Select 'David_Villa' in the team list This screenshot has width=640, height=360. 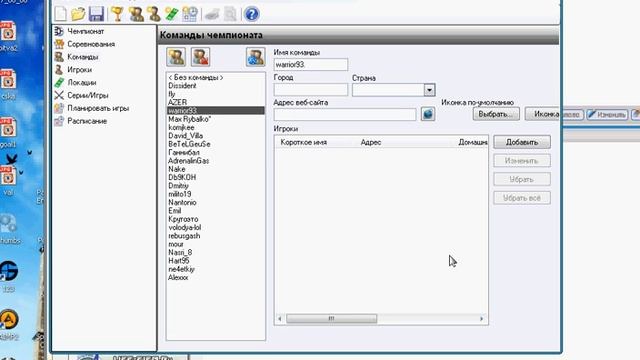click(185, 136)
